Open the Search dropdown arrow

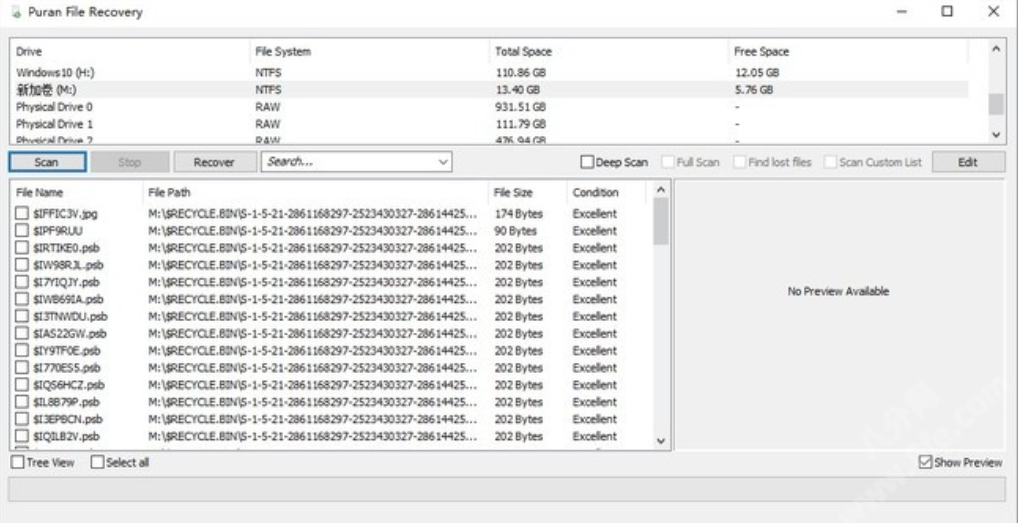point(443,162)
